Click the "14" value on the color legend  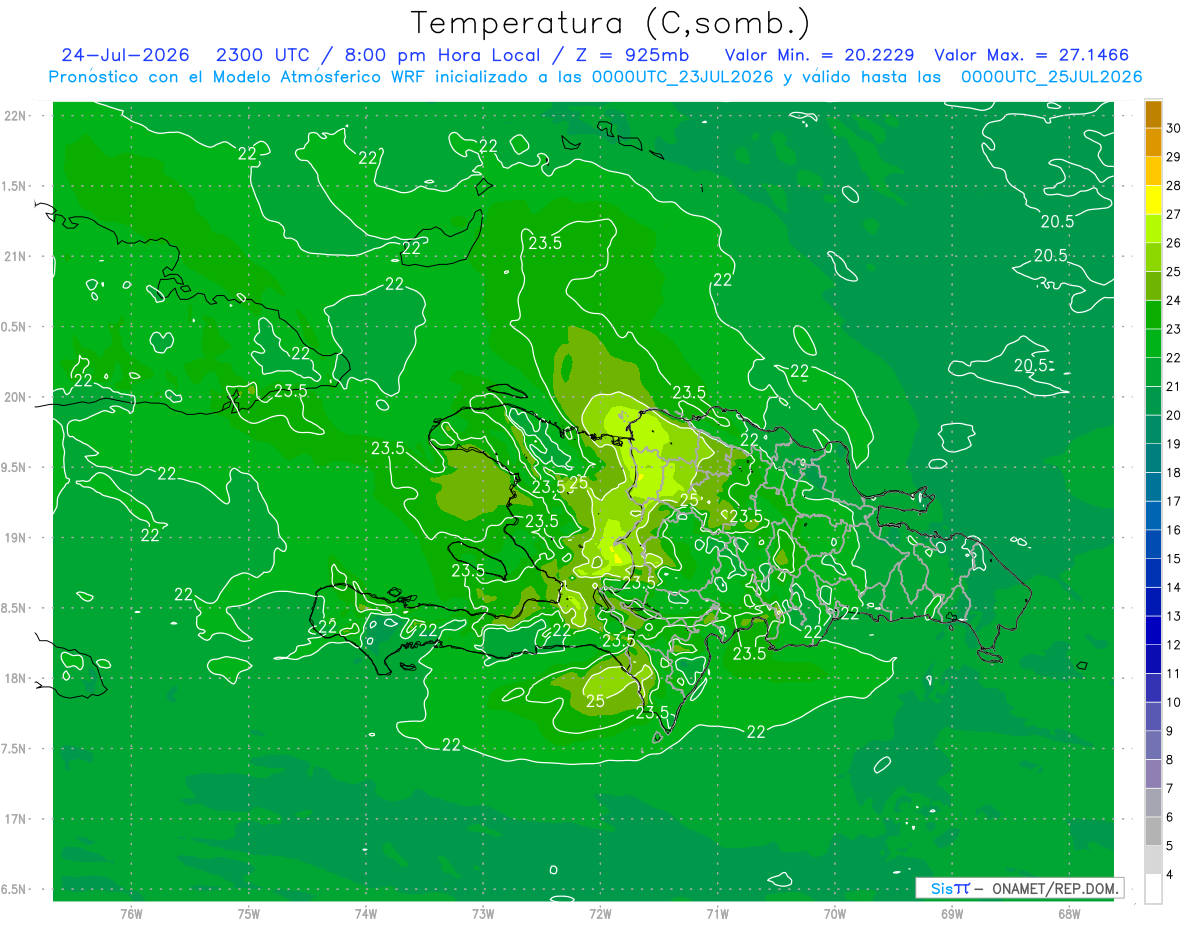(1173, 587)
